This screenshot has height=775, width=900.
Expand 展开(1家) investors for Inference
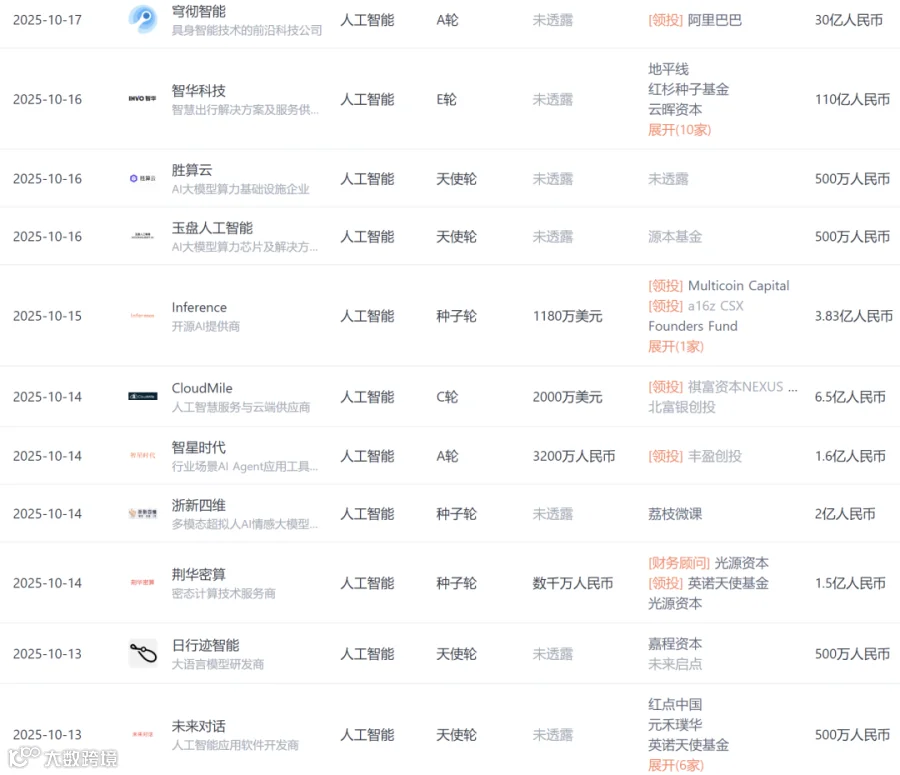coord(676,346)
